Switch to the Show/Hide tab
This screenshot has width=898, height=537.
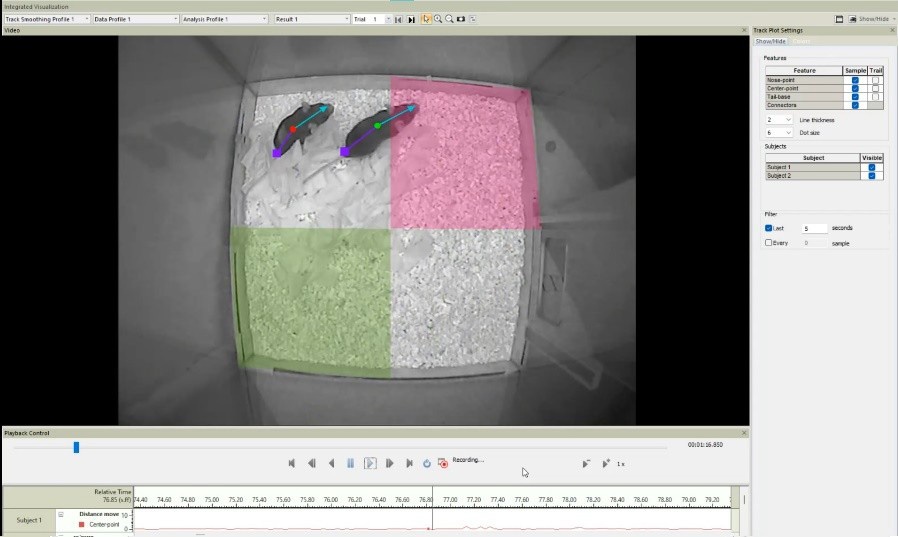[x=770, y=41]
